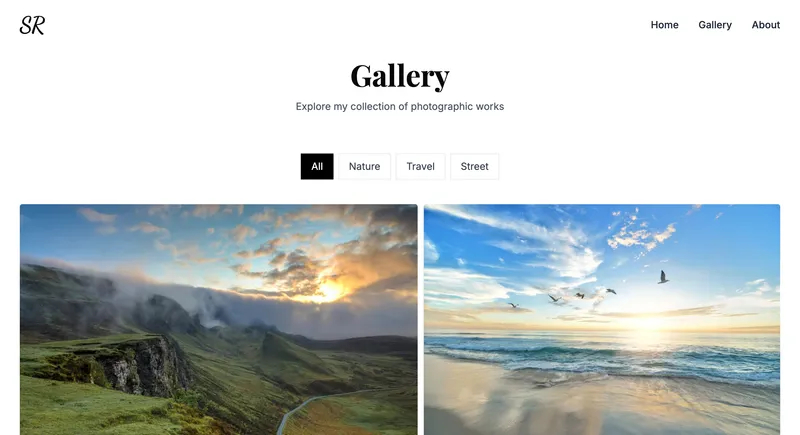
Task: Open the beach sunset photo
Action: point(602,320)
